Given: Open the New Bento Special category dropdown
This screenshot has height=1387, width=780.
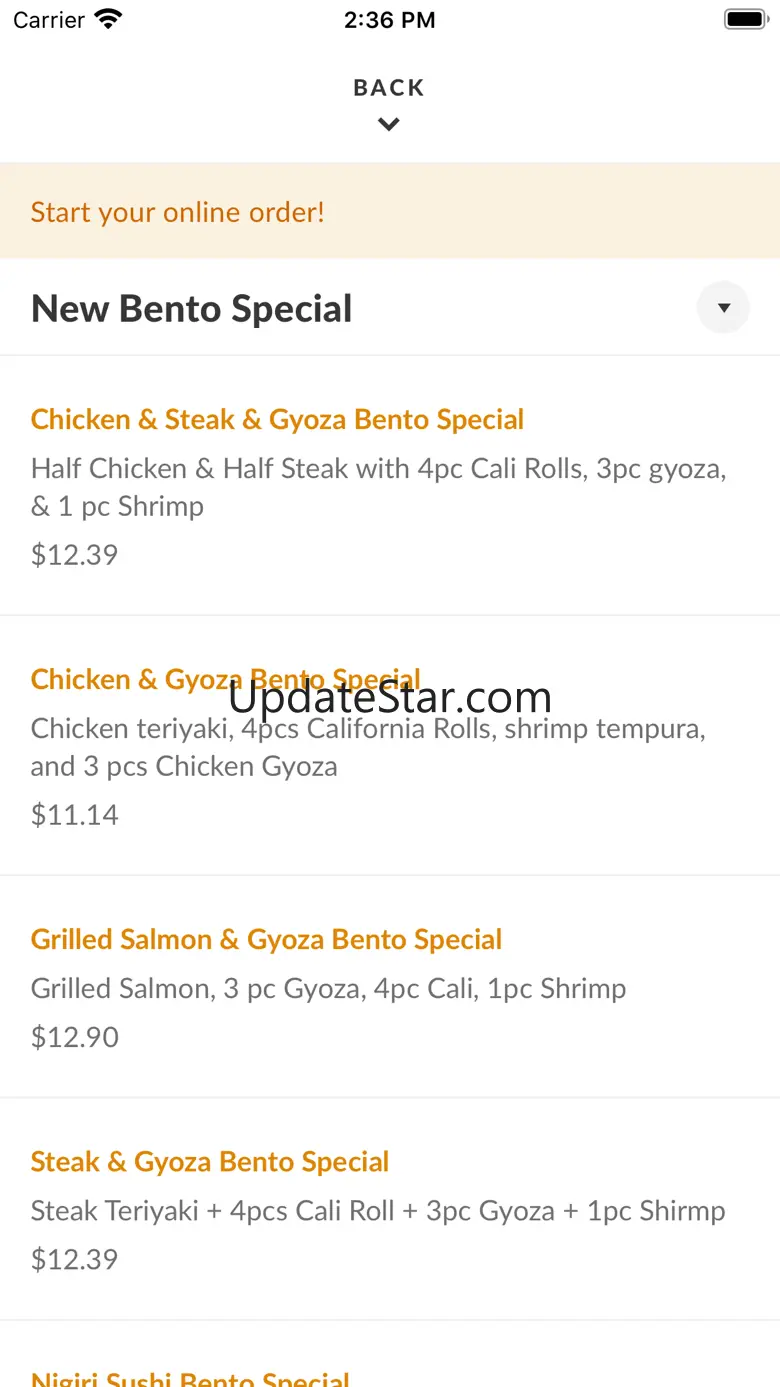Looking at the screenshot, I should click(x=723, y=308).
